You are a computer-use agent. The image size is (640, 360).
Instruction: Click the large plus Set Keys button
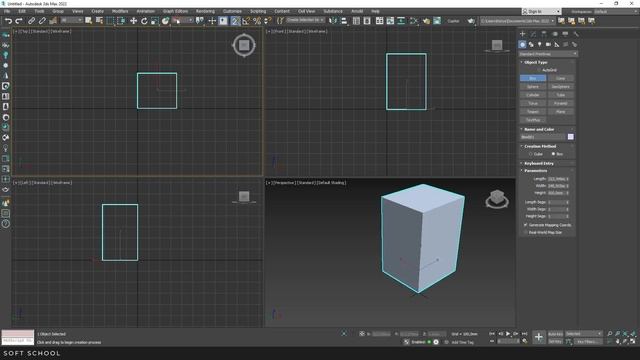click(539, 337)
